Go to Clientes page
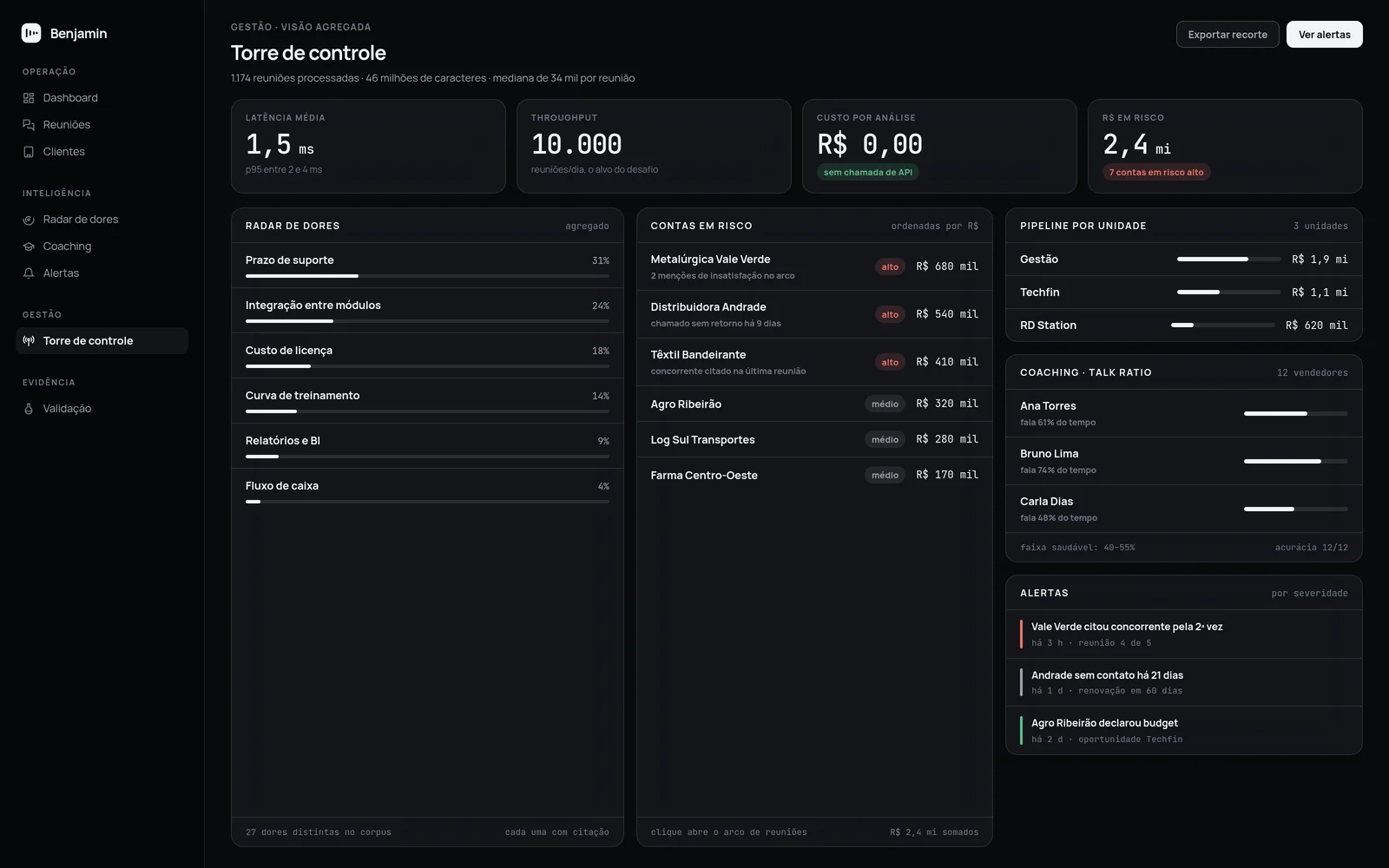Image resolution: width=1389 pixels, height=868 pixels. pos(102,152)
